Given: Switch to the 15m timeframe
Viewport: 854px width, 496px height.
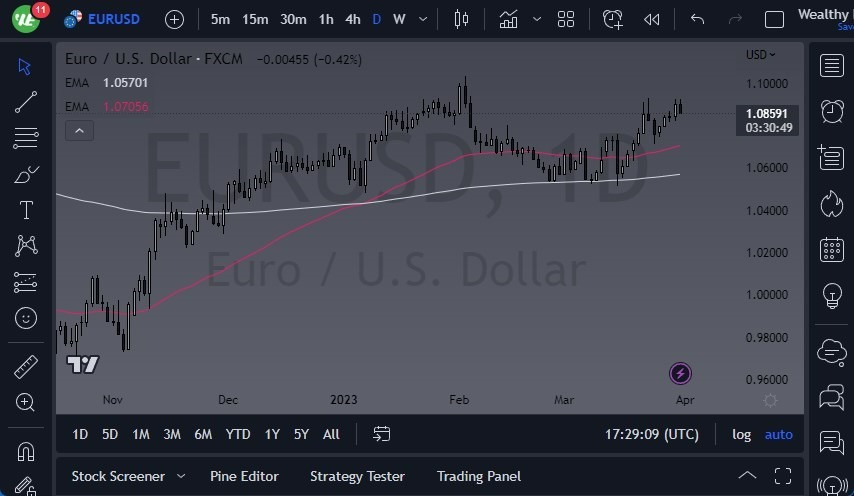Looking at the screenshot, I should [255, 20].
